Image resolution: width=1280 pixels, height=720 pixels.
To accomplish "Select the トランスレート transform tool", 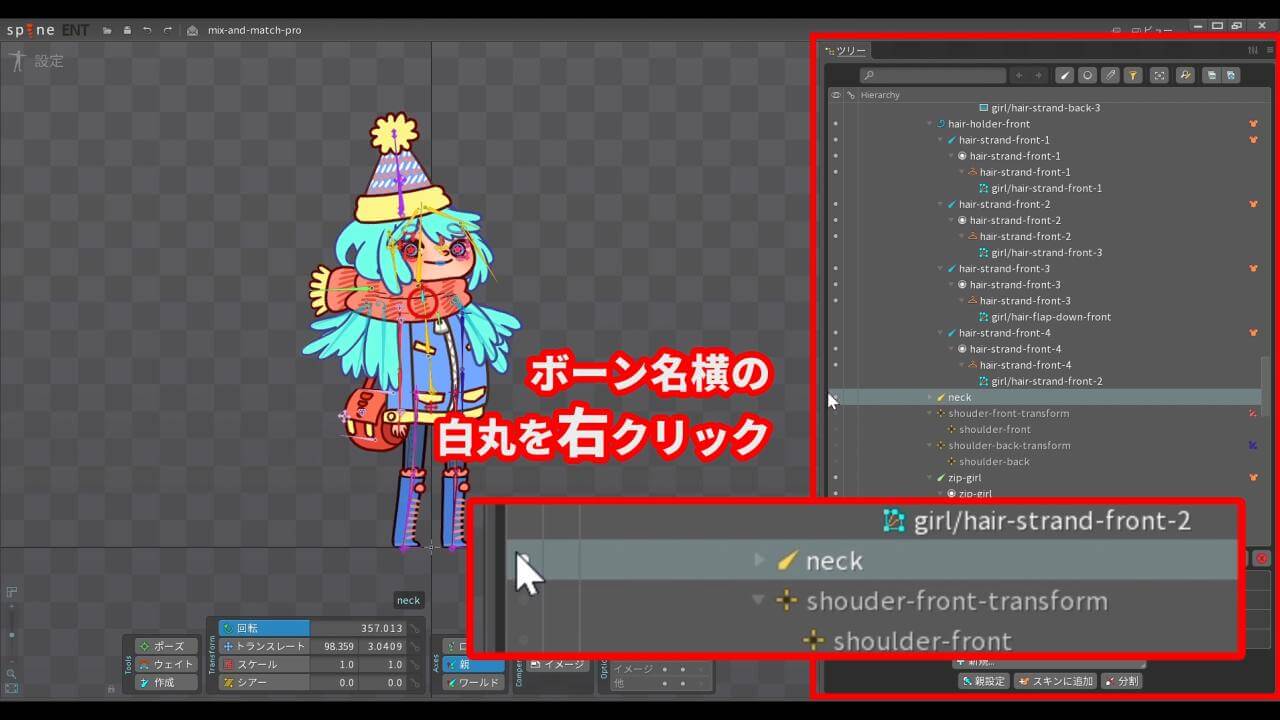I will click(x=264, y=646).
